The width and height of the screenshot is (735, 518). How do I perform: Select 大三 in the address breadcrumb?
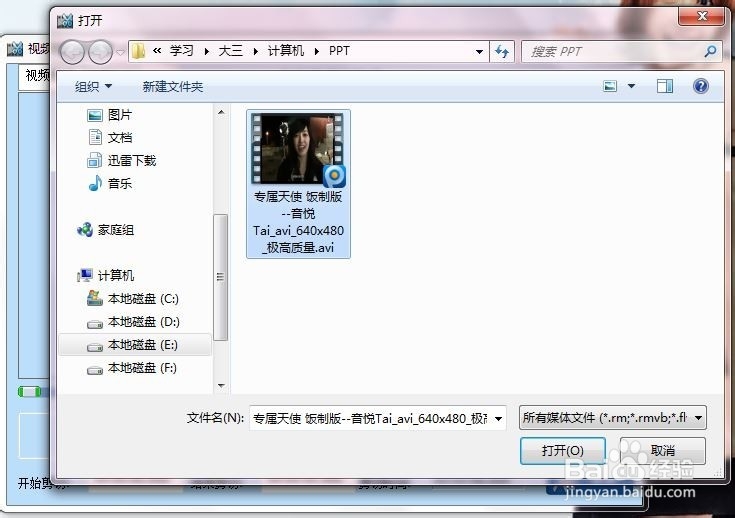coord(230,51)
